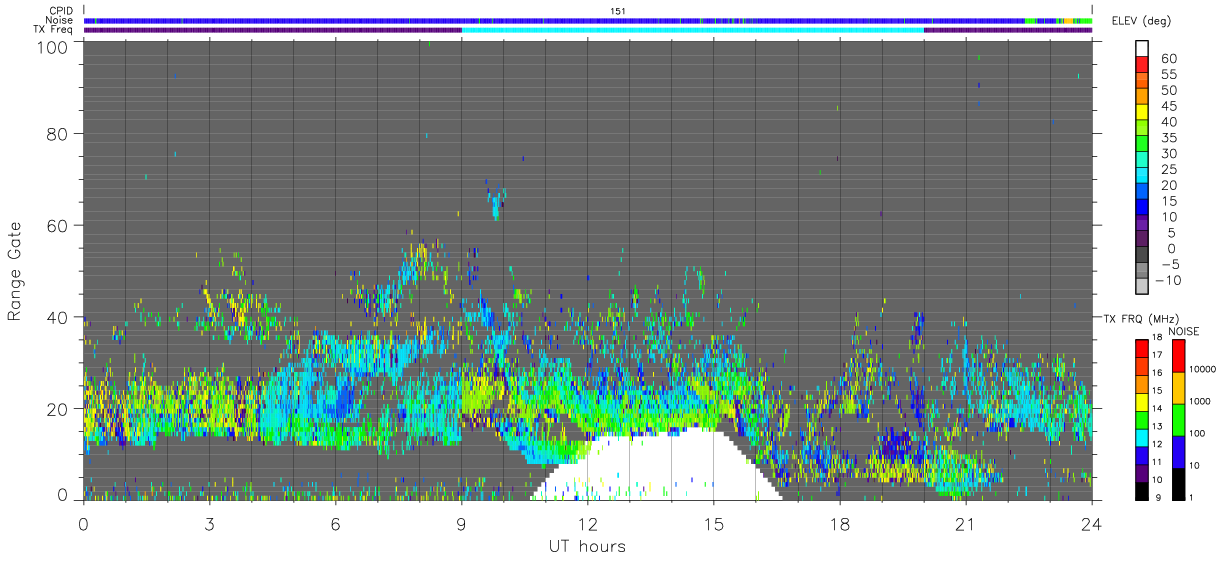Select the ELEV colorbar swatch between 50 and 45
The width and height of the screenshot is (1228, 567).
(1142, 98)
